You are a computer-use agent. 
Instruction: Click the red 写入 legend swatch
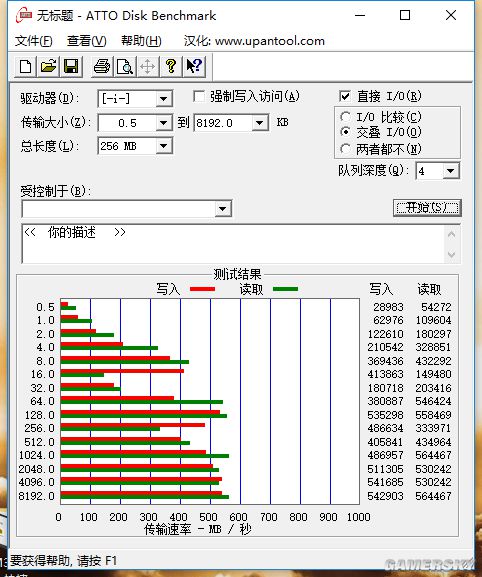[202, 289]
